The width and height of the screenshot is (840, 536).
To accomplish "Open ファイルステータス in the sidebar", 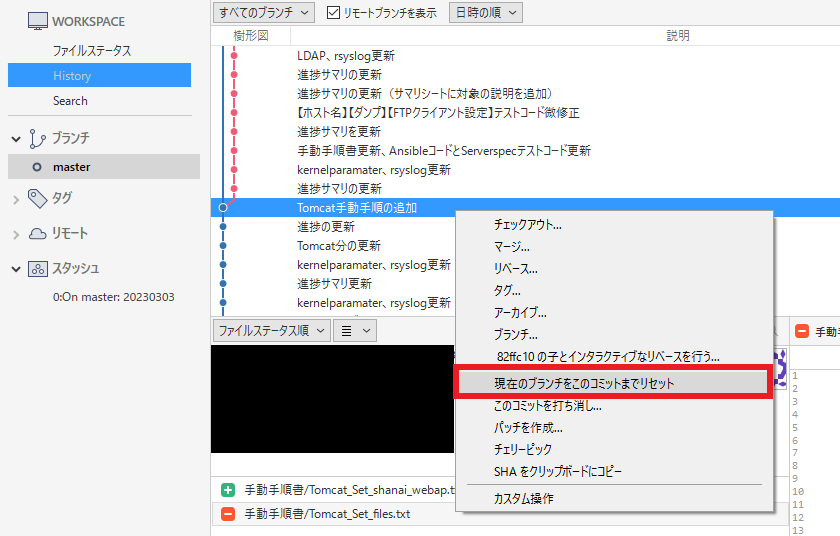I will (x=92, y=51).
